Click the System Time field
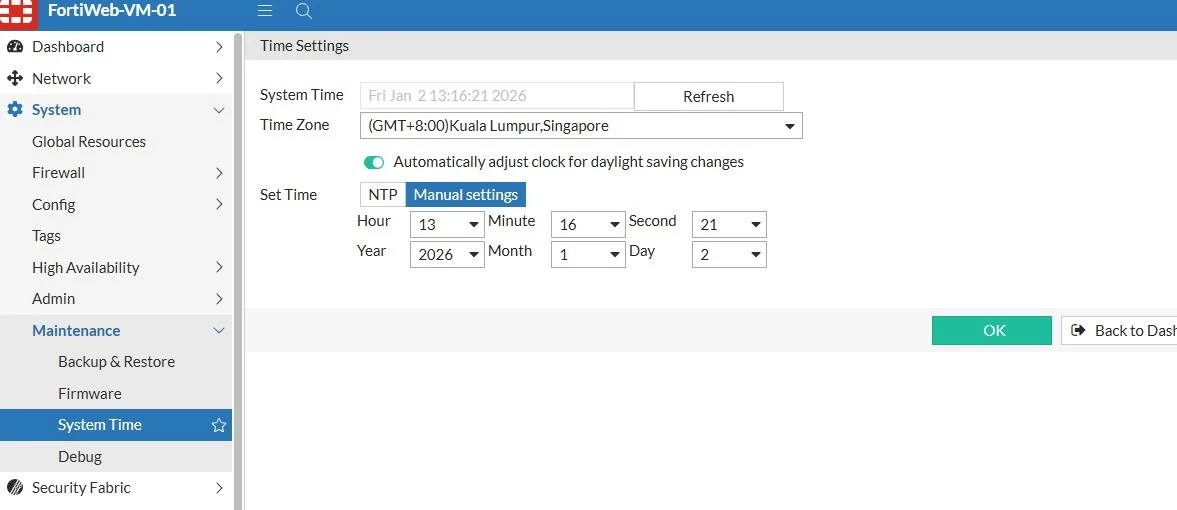This screenshot has height=510, width=1177. 497,96
